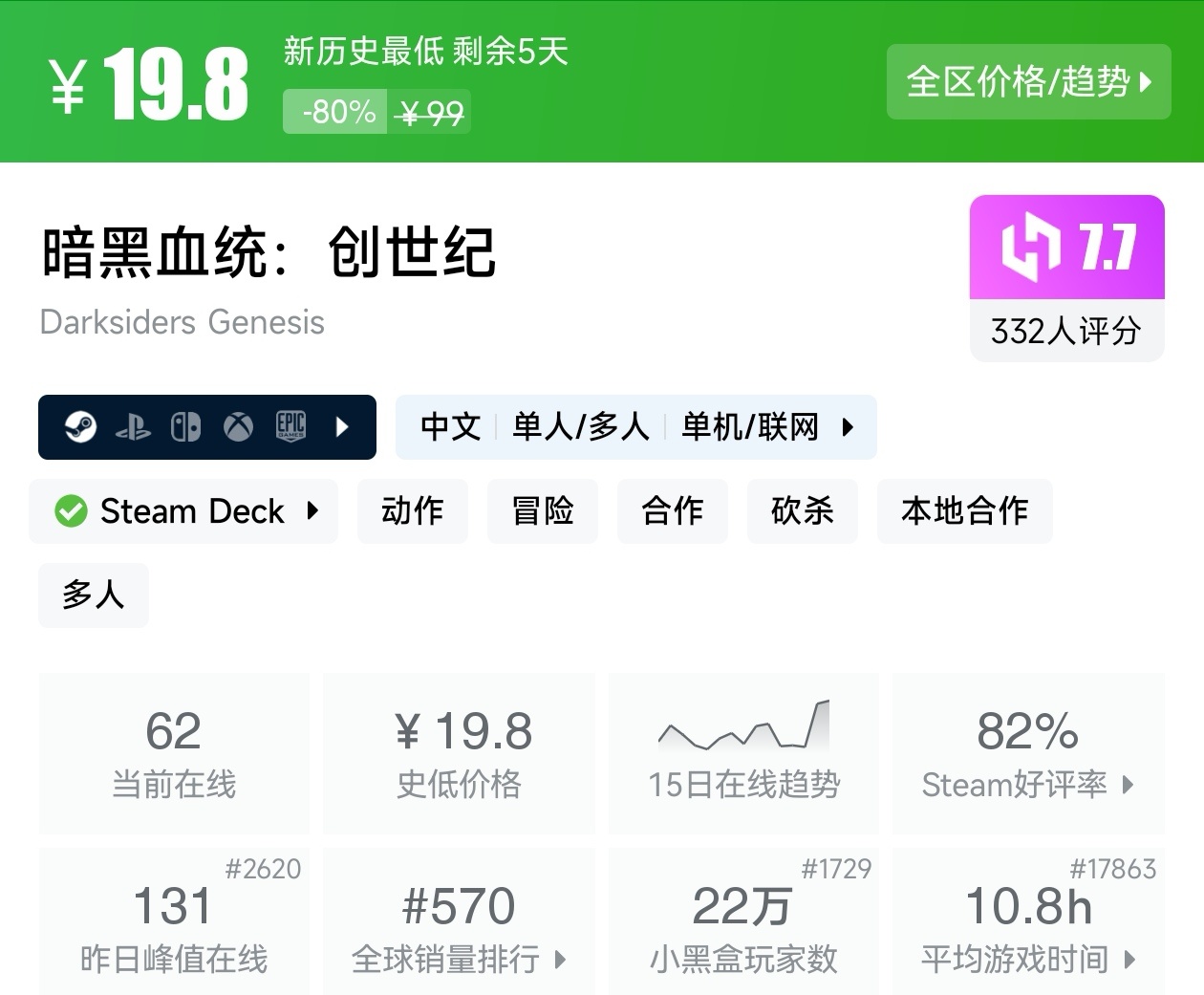Click the Epic Games store icon
The image size is (1204, 995).
pos(290,425)
